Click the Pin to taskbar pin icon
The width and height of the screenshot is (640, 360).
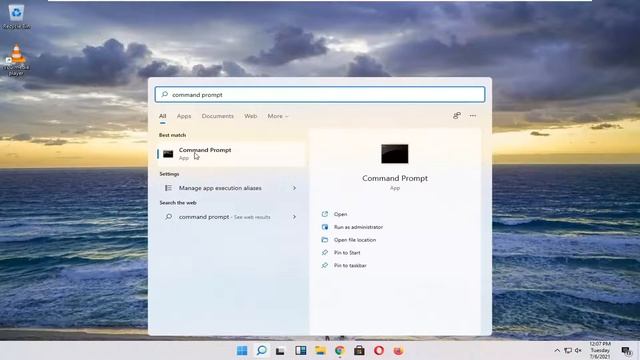pos(325,266)
